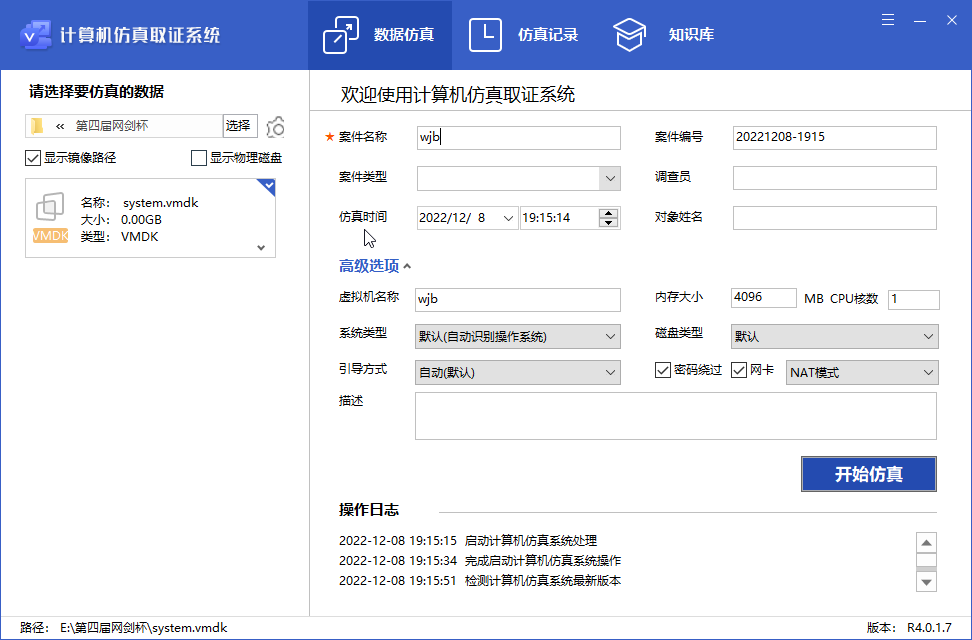
Task: Click the CPU核数 input field
Action: (x=914, y=300)
